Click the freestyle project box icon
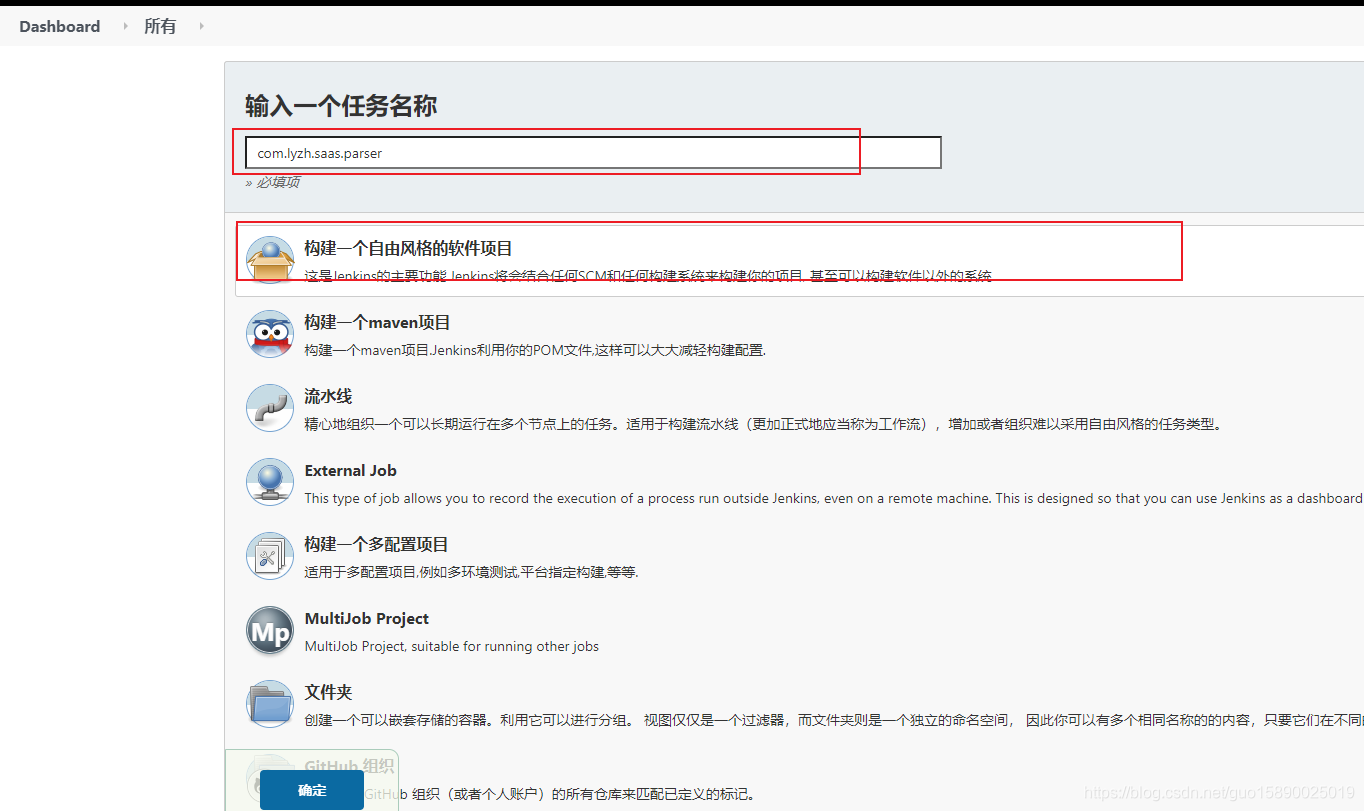Screen dimensions: 1364x811 coord(270,260)
